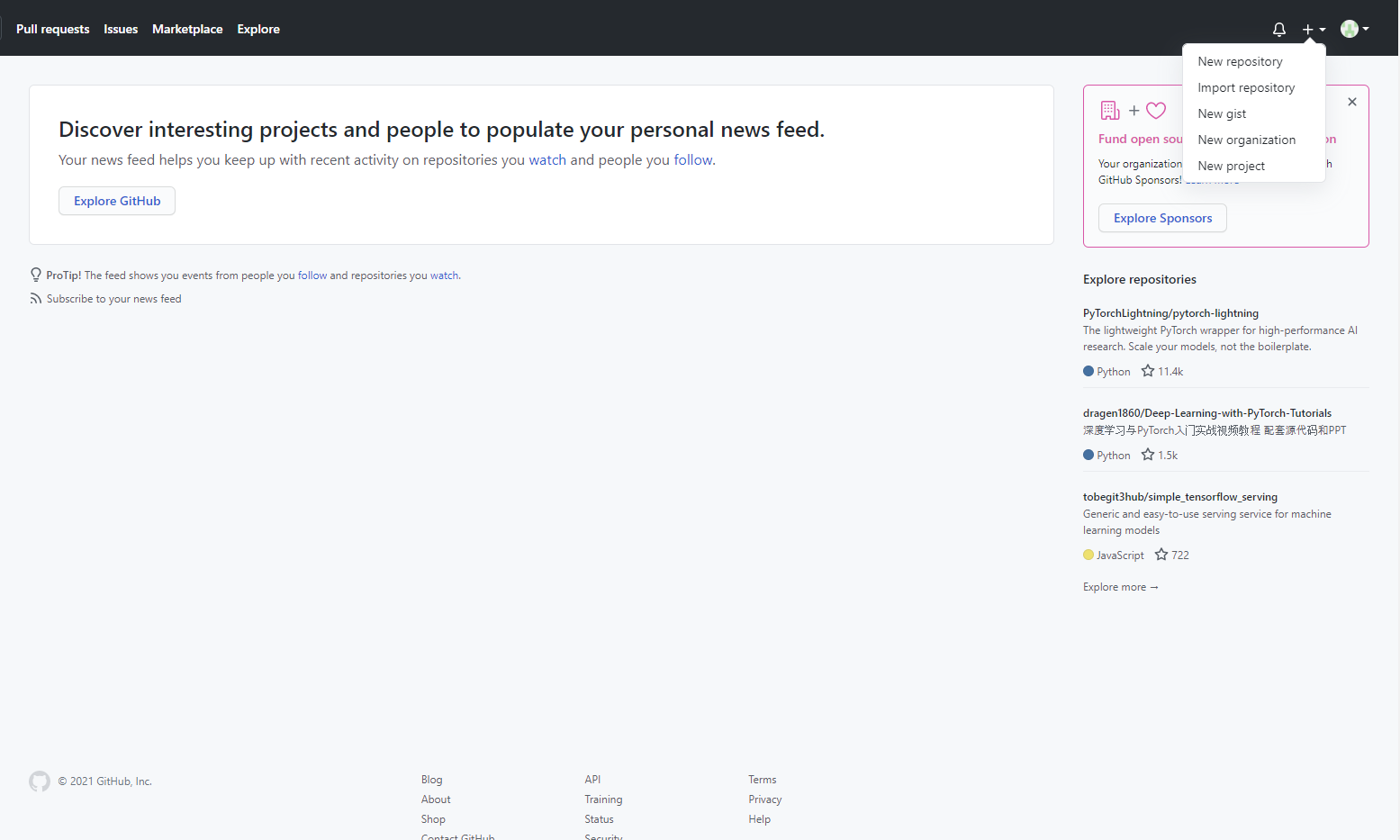Click Explore more link
Image resolution: width=1400 pixels, height=840 pixels.
point(1121,587)
